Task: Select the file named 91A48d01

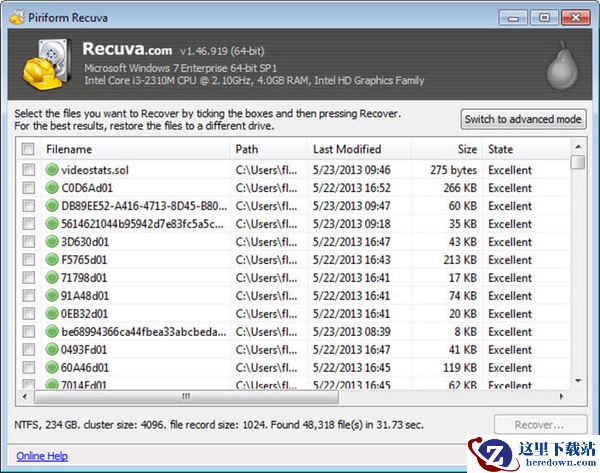Action: (85, 296)
